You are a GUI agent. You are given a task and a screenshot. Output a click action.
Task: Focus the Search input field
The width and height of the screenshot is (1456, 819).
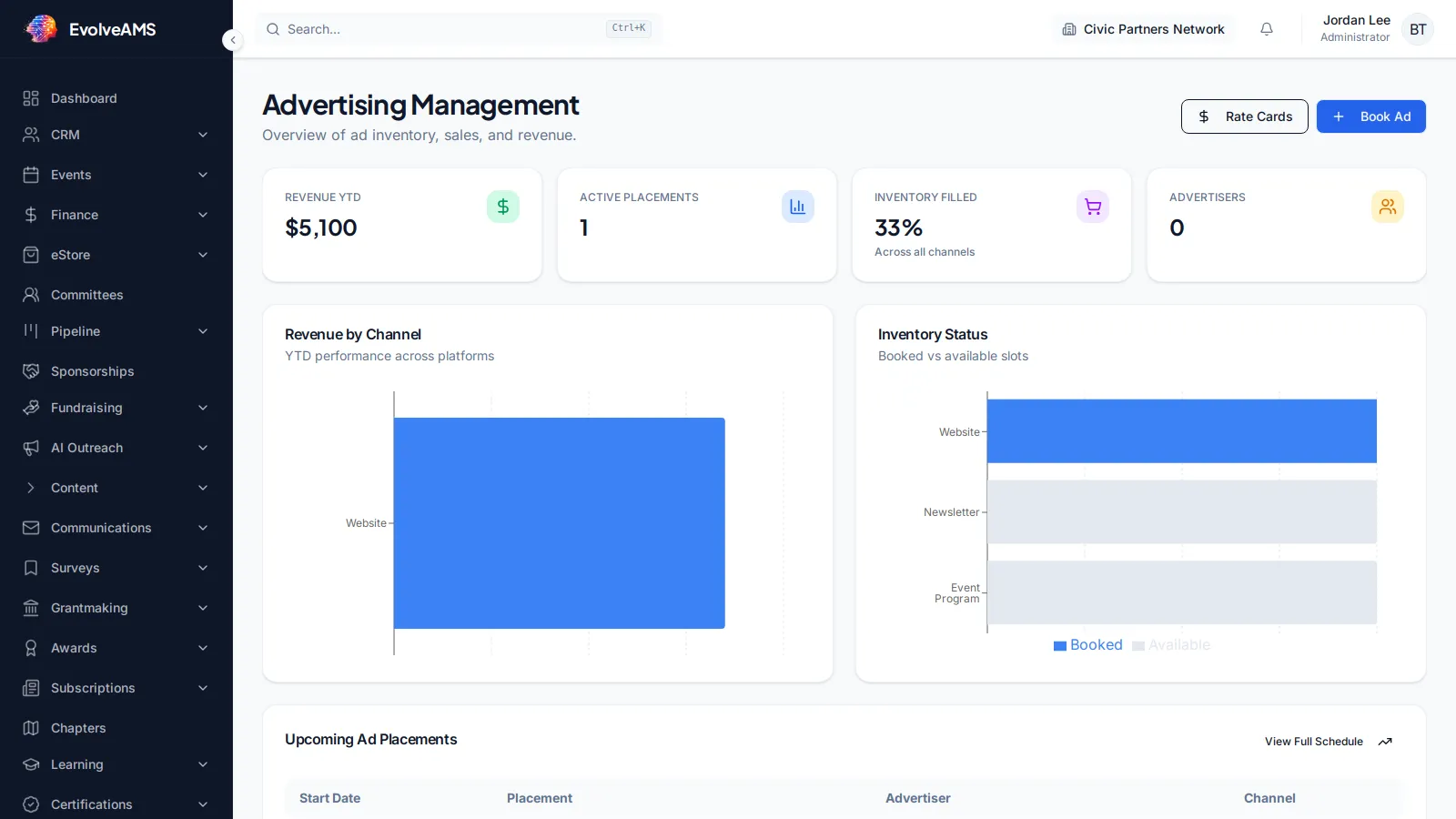(459, 29)
